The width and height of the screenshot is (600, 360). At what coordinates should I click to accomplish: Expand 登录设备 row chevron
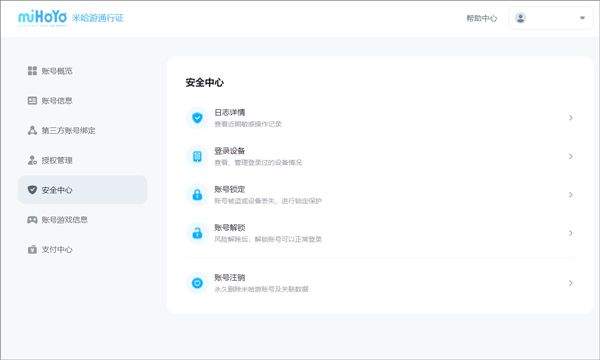tap(571, 156)
